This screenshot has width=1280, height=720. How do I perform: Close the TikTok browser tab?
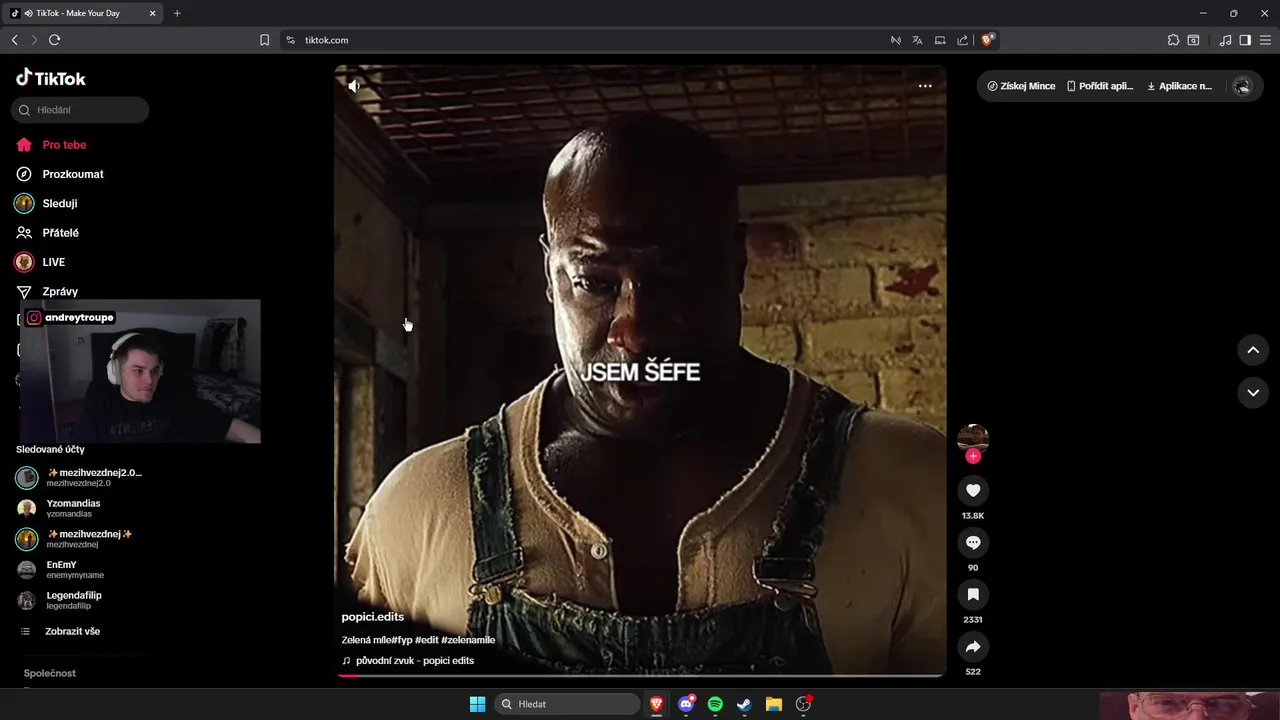click(x=152, y=13)
